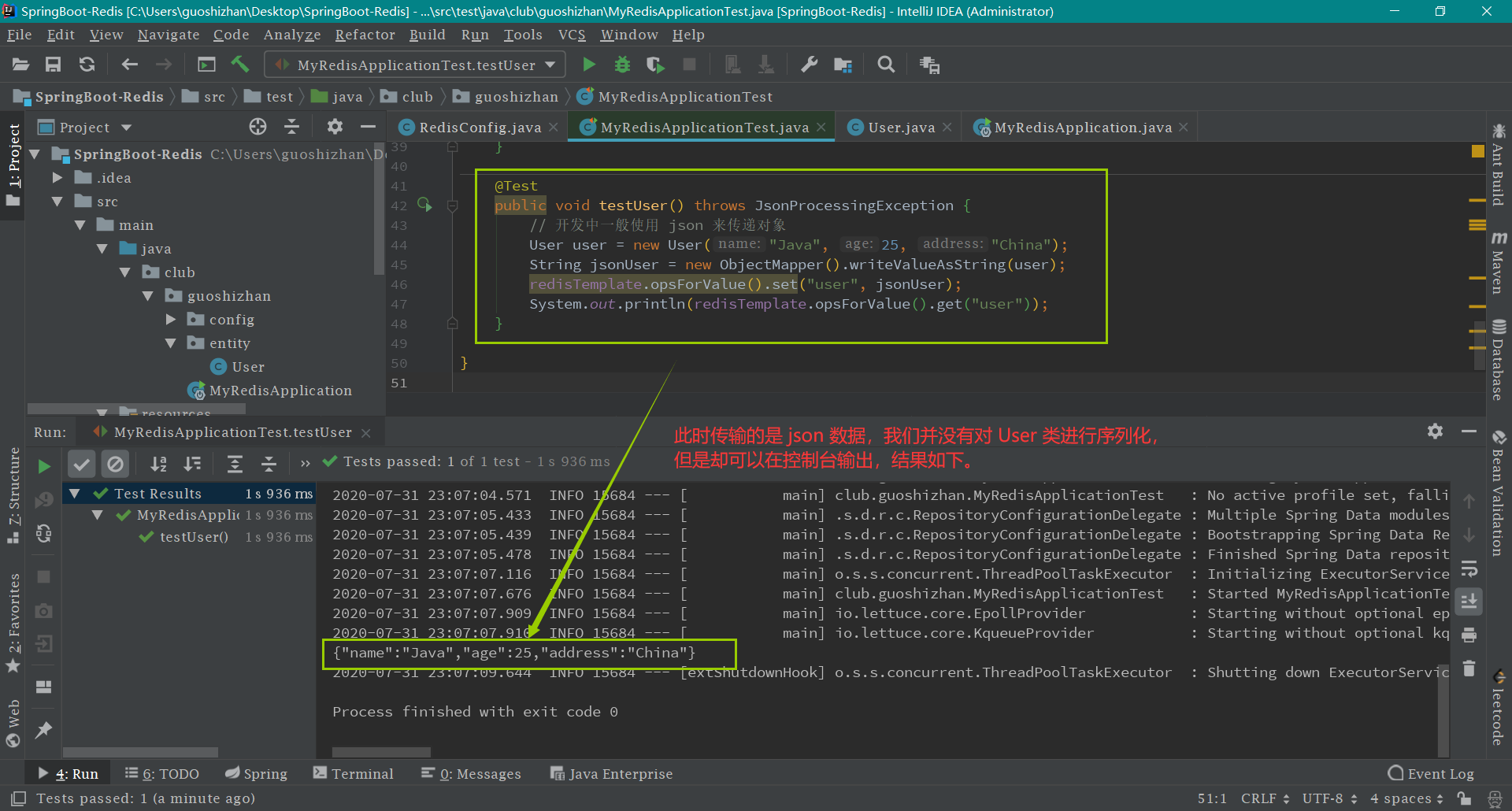This screenshot has width=1512, height=811.
Task: Open the Refactor menu
Action: (x=365, y=35)
